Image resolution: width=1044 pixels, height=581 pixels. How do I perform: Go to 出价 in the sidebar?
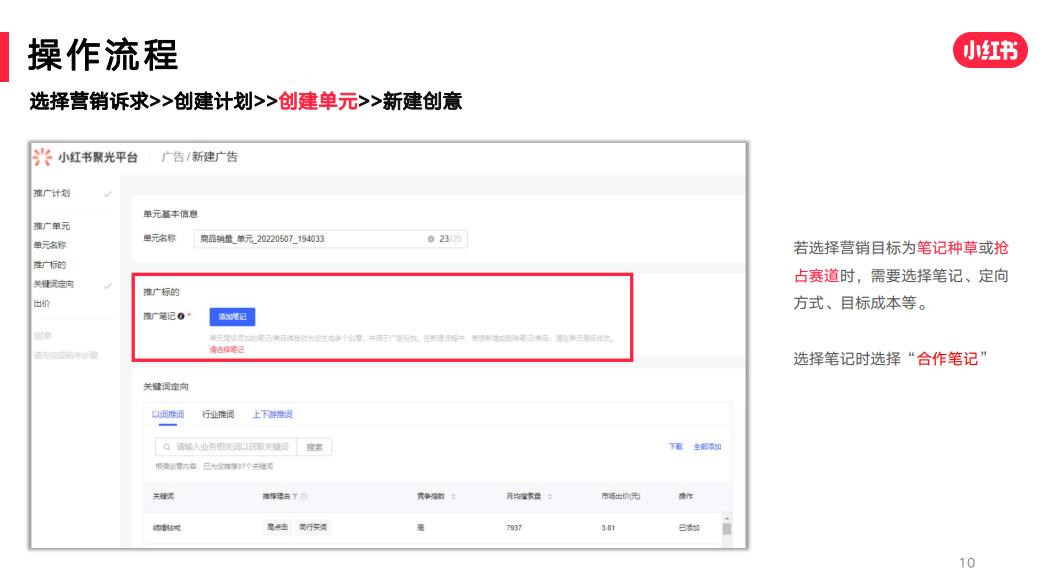[42, 303]
